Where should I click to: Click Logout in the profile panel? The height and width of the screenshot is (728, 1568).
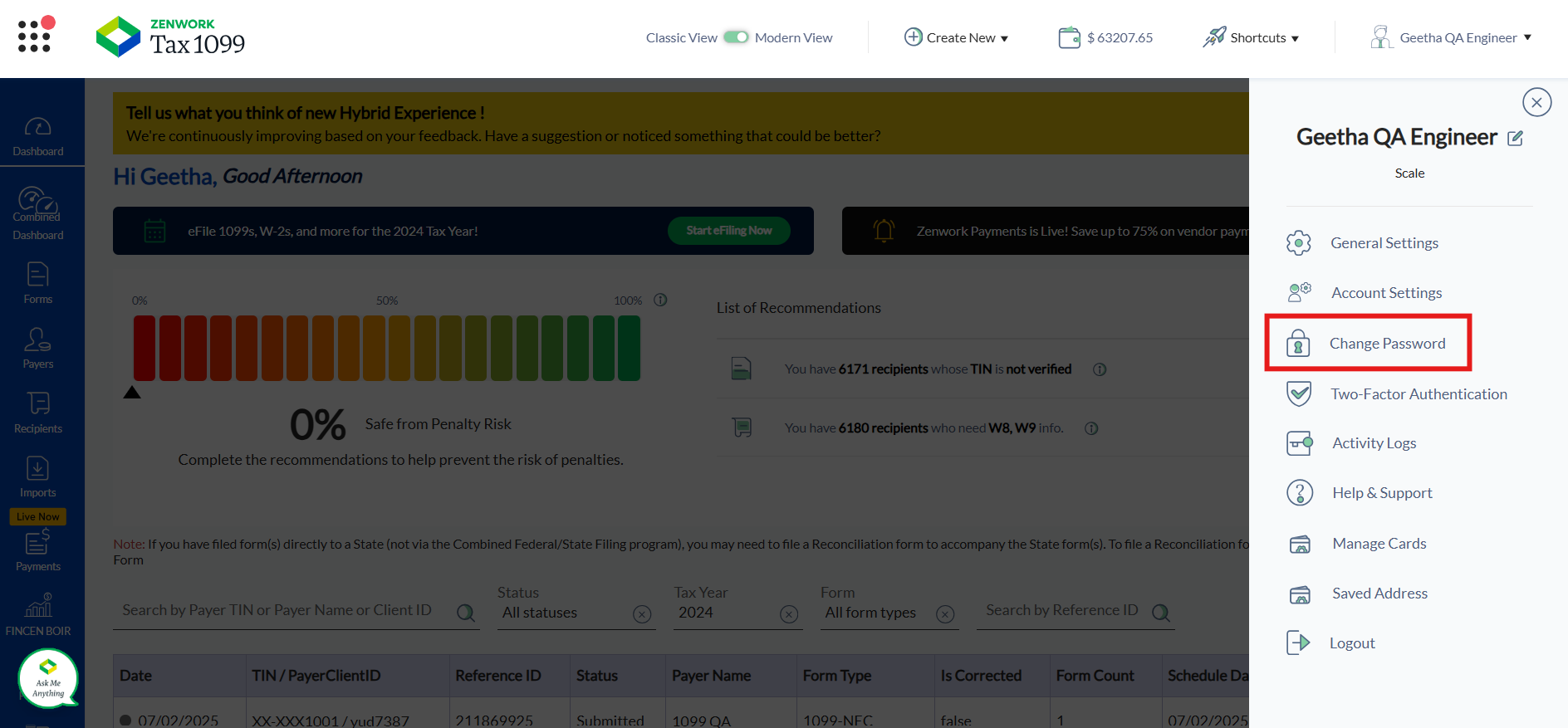click(x=1351, y=643)
